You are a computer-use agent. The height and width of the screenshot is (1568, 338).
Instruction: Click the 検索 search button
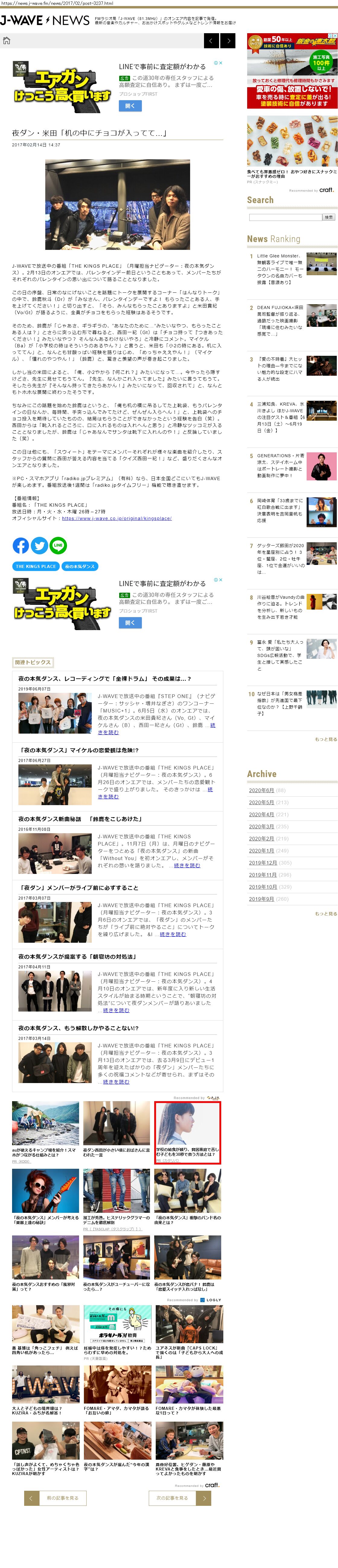point(328,217)
